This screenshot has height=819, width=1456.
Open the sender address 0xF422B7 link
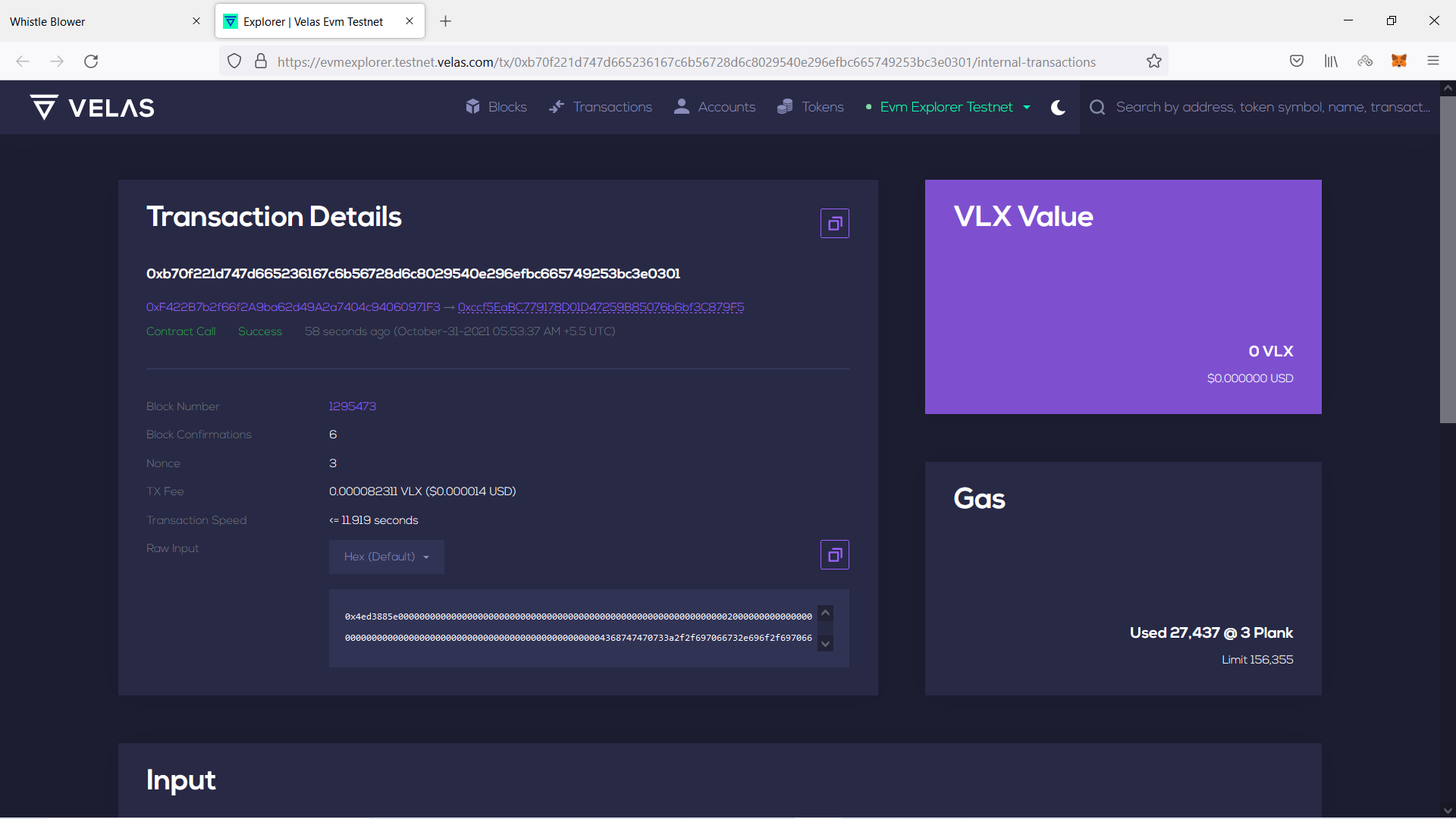point(293,307)
